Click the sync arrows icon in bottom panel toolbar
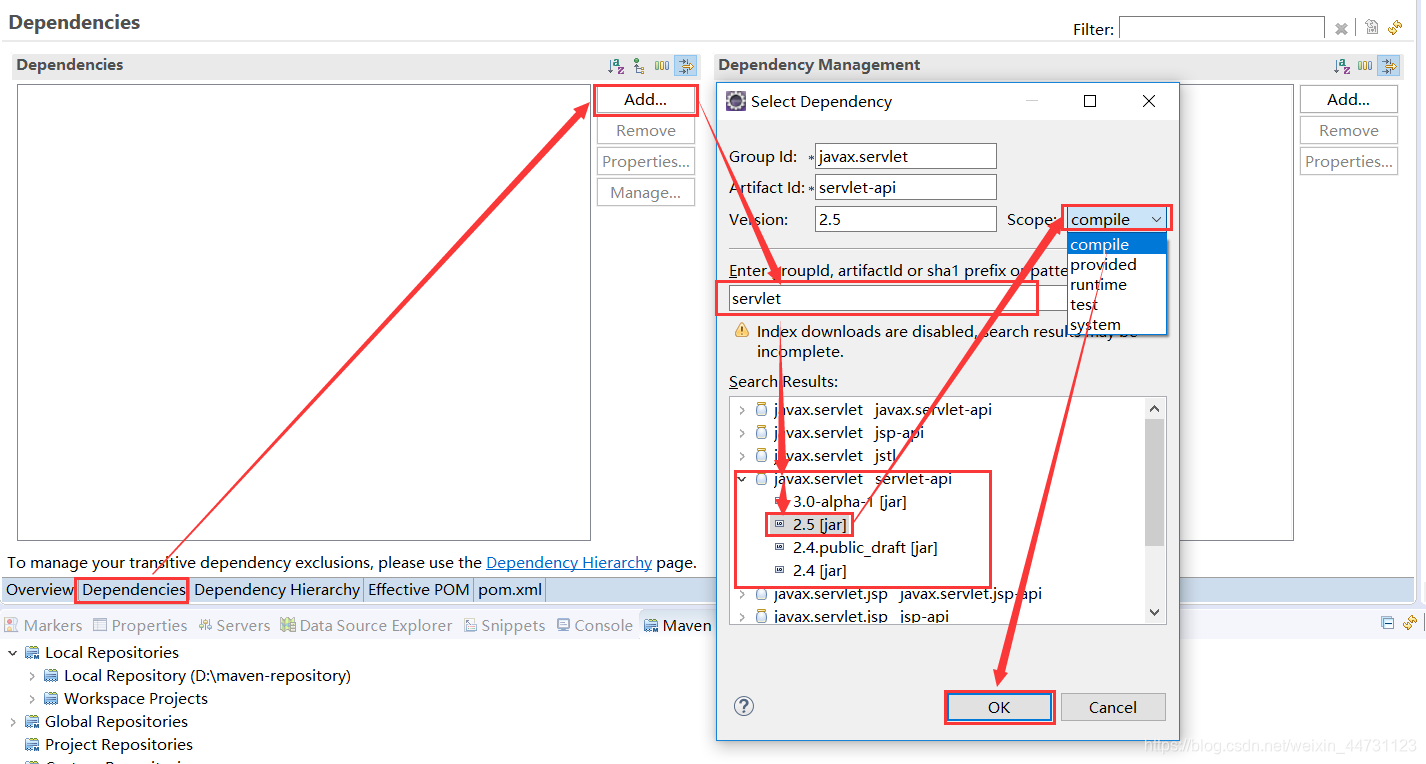1426x764 pixels. pyautogui.click(x=1410, y=623)
